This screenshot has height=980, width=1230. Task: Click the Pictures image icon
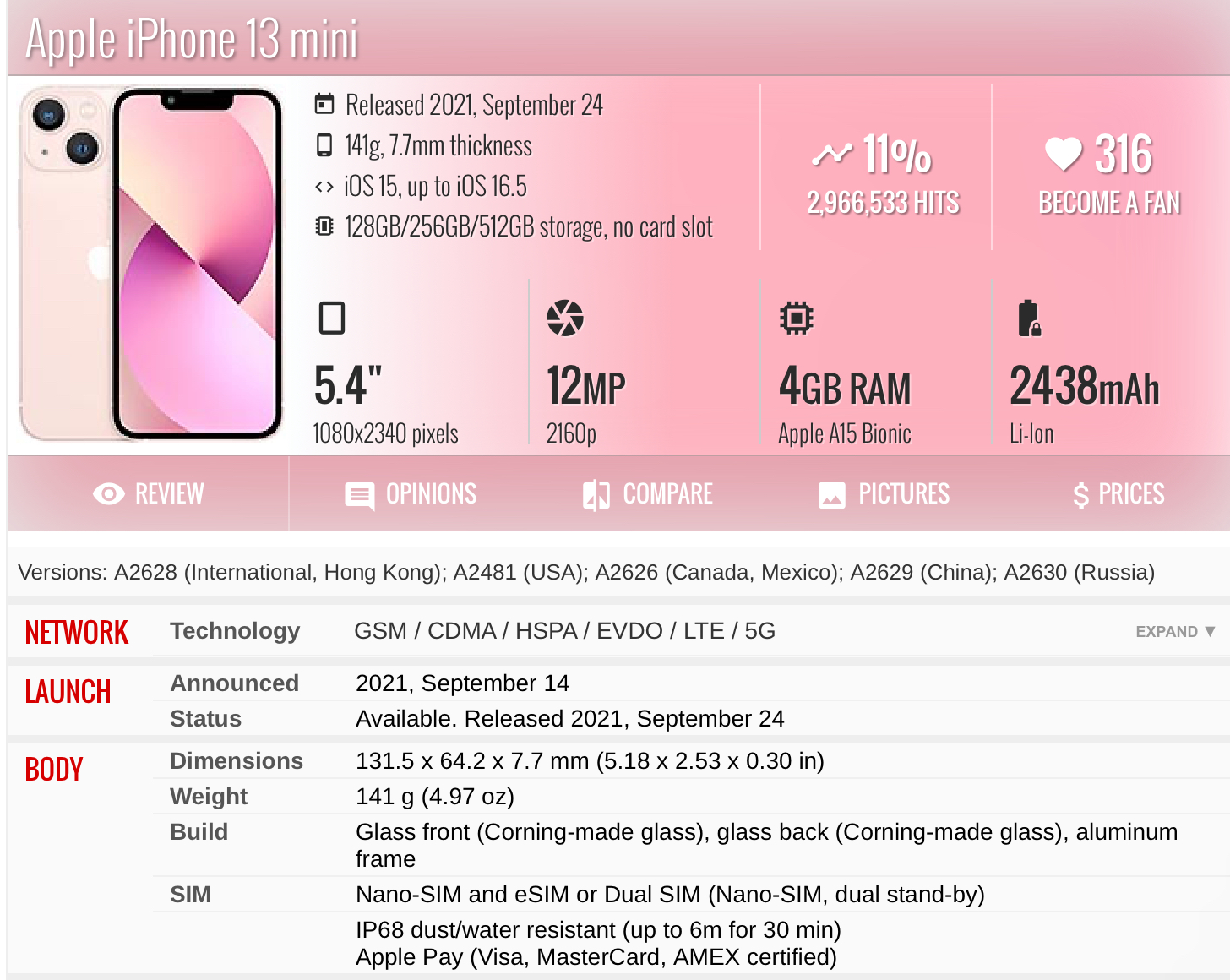click(x=832, y=495)
